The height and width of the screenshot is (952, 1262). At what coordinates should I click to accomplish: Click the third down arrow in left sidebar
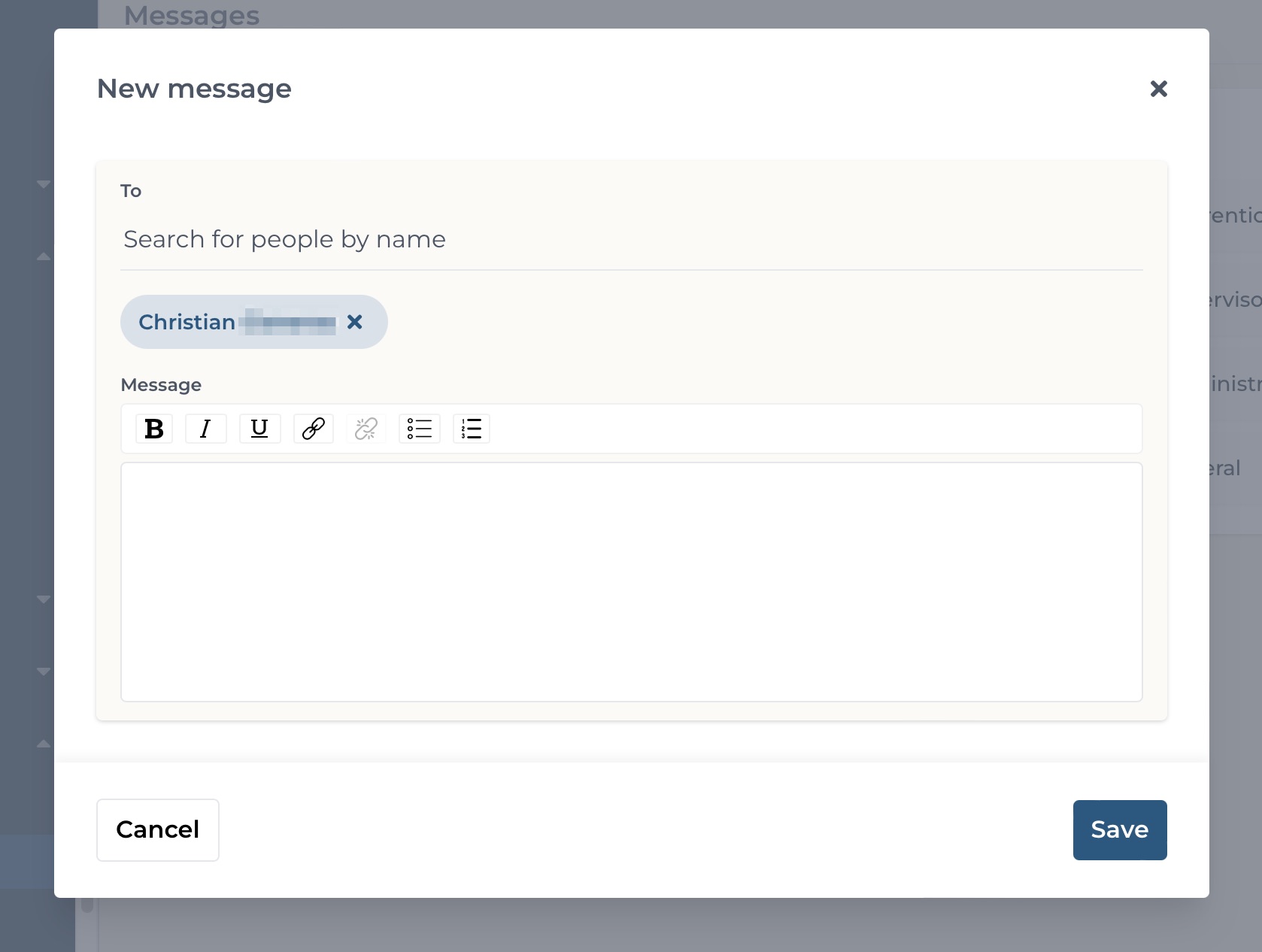(x=44, y=672)
